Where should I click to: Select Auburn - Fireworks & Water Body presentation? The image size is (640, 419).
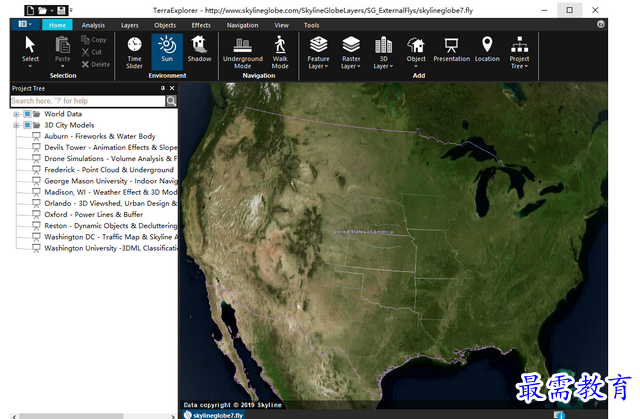pyautogui.click(x=100, y=136)
